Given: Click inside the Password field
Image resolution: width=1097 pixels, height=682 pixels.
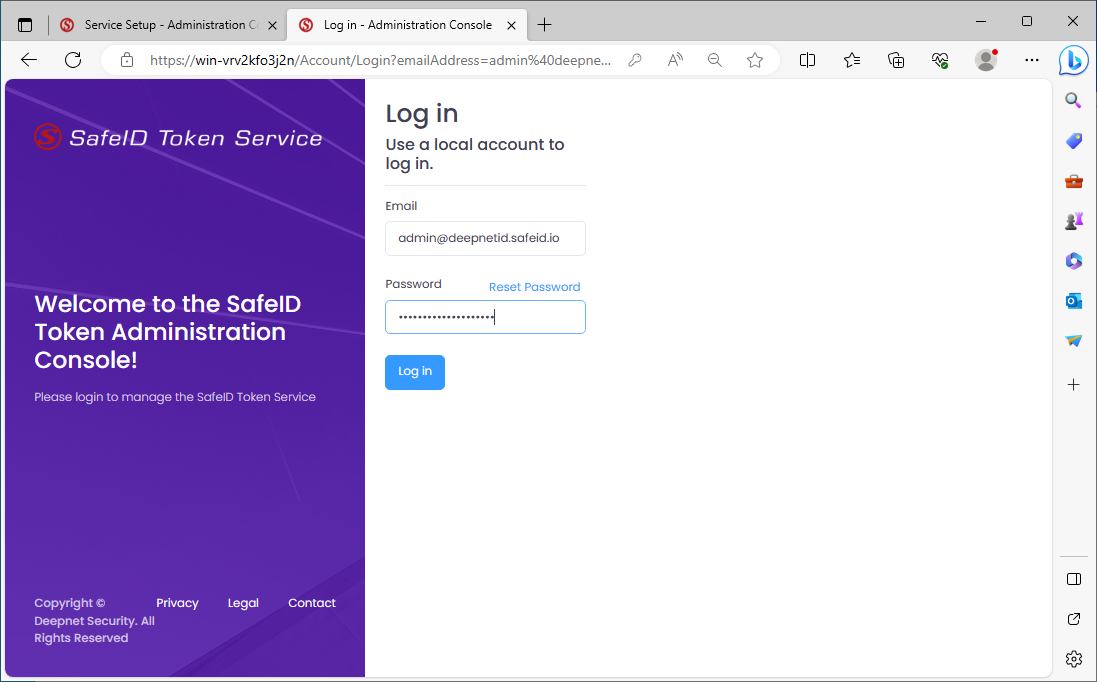Looking at the screenshot, I should coord(485,317).
